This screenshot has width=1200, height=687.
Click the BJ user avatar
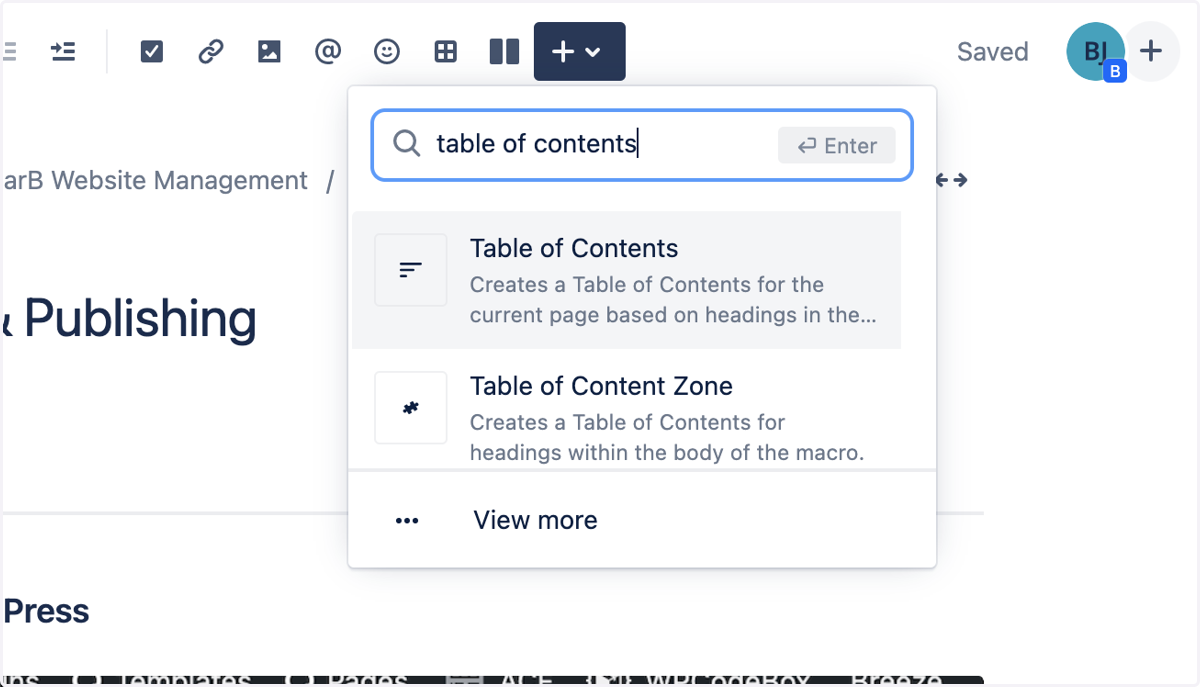tap(1095, 51)
